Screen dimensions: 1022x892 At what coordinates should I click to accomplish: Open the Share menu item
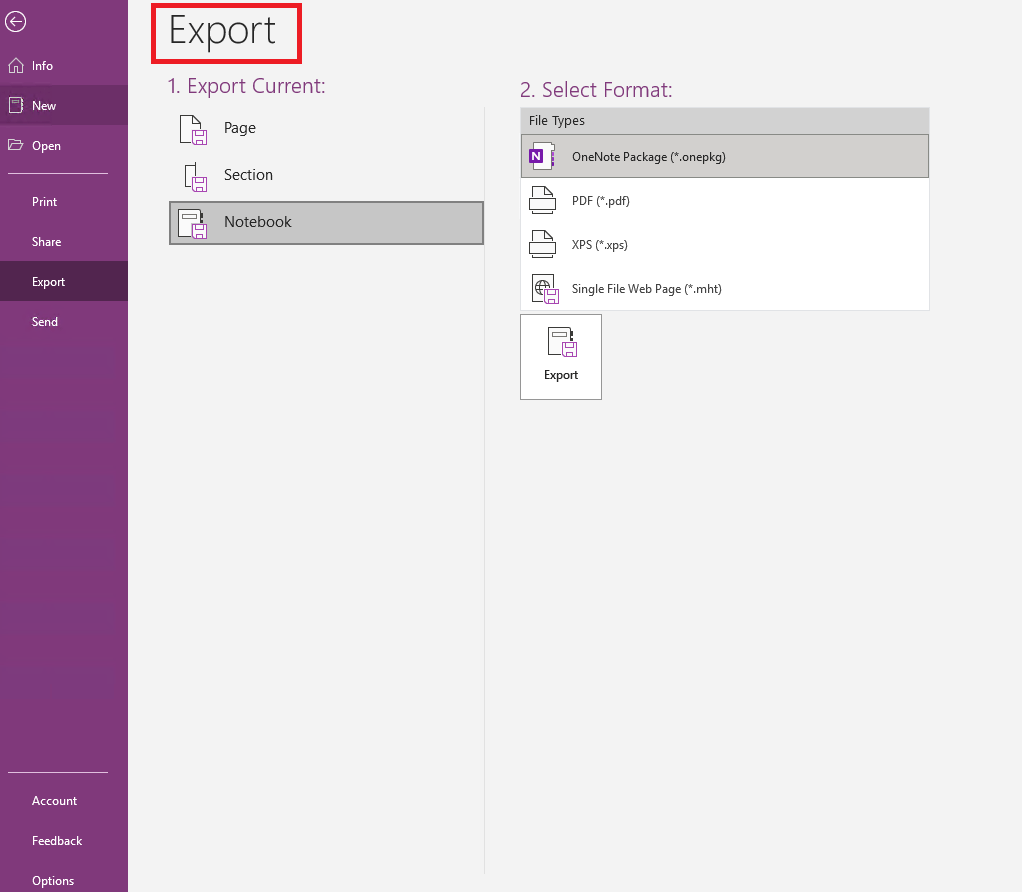(64, 242)
